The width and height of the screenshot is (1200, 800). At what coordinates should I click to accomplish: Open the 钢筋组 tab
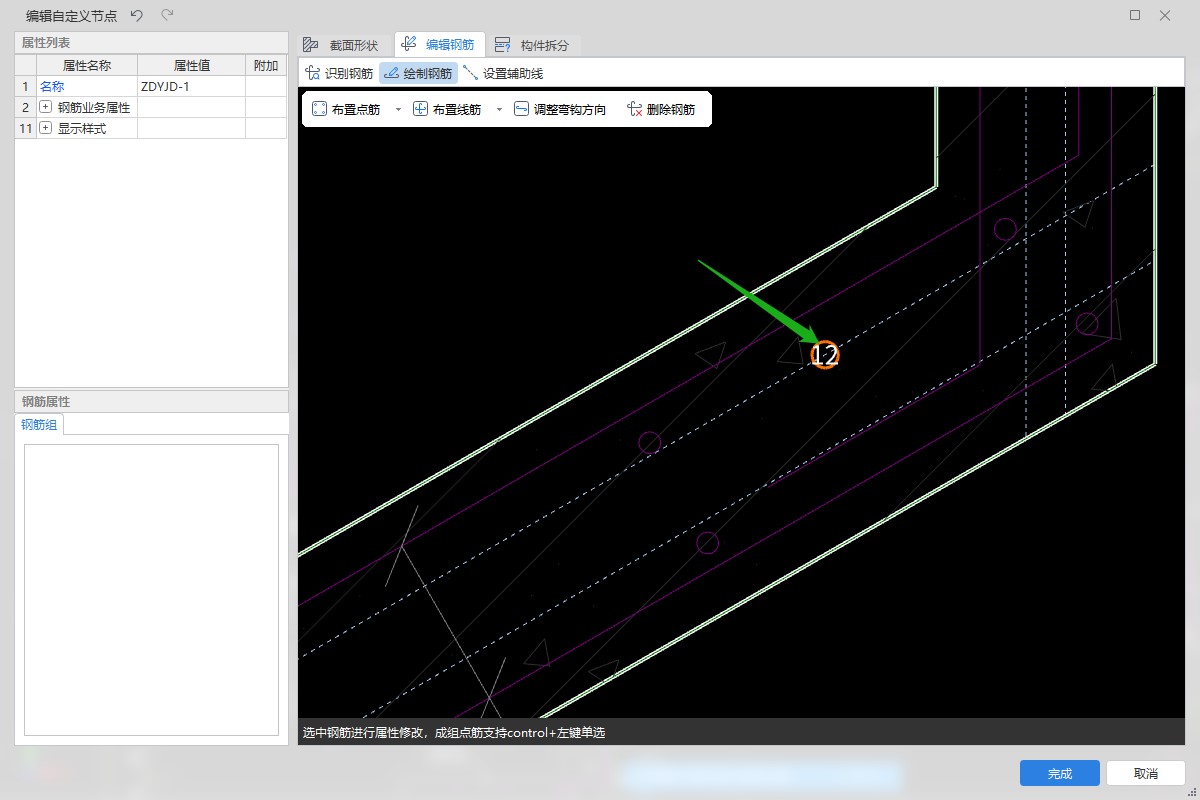tap(40, 424)
